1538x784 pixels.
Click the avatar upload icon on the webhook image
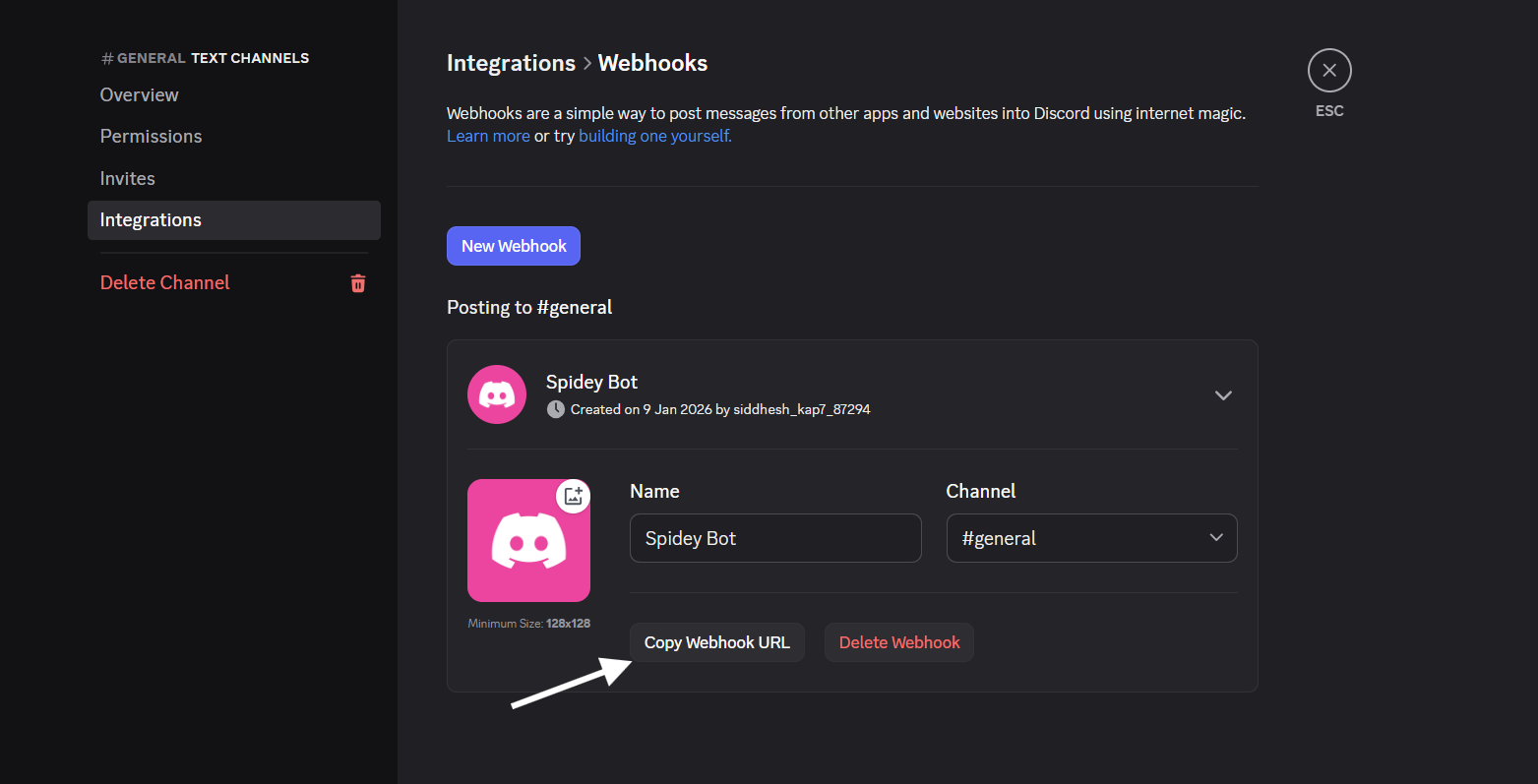(x=574, y=497)
